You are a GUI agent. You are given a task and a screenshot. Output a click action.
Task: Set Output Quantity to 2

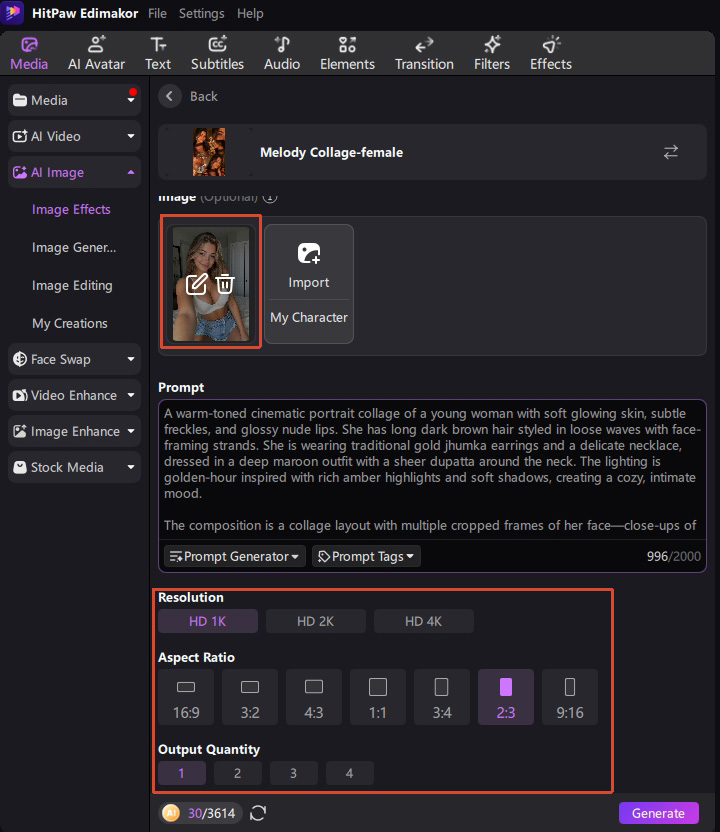[238, 773]
